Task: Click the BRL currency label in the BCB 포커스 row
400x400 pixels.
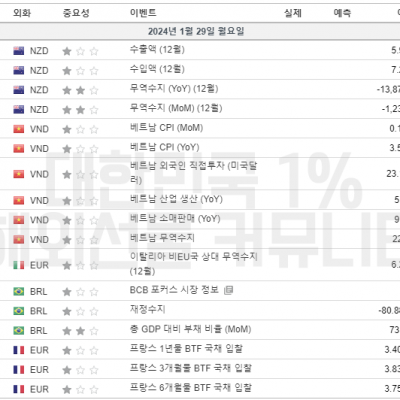Action: (38, 292)
